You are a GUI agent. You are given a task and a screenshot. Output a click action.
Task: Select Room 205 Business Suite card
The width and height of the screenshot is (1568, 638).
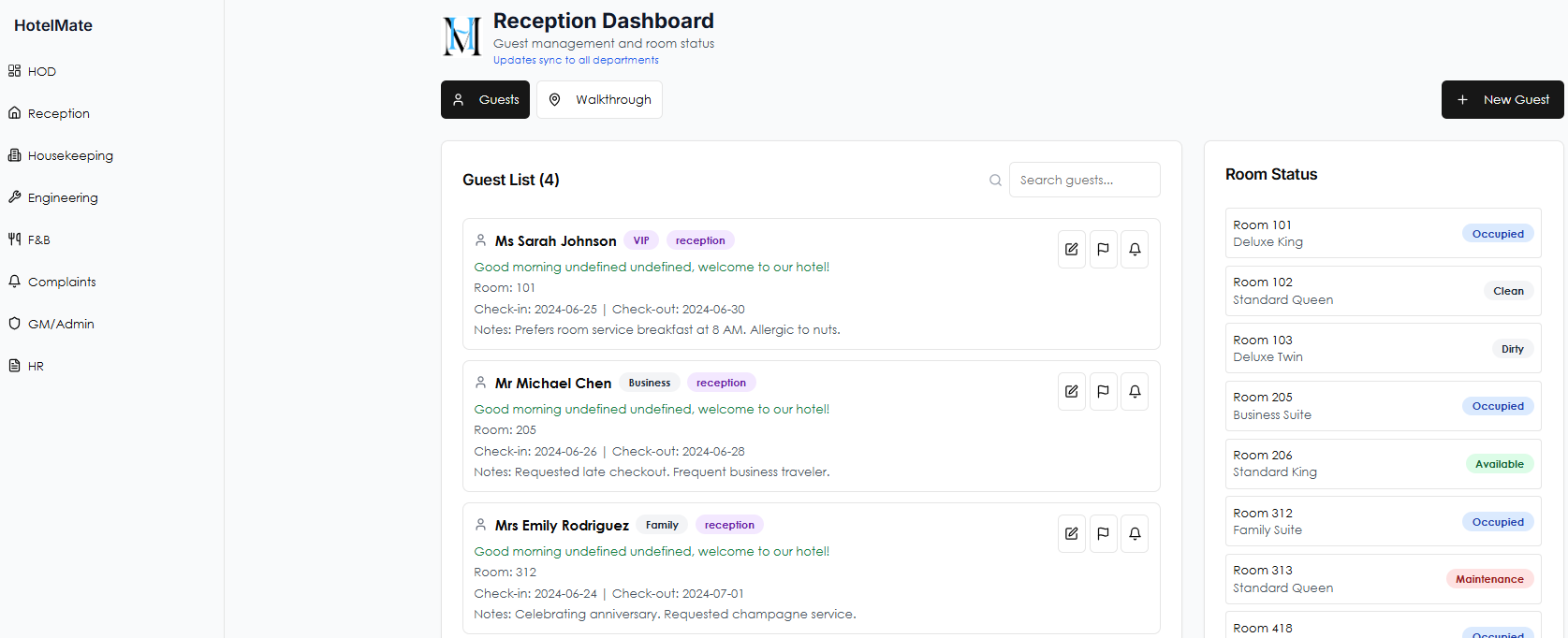[x=1383, y=406]
